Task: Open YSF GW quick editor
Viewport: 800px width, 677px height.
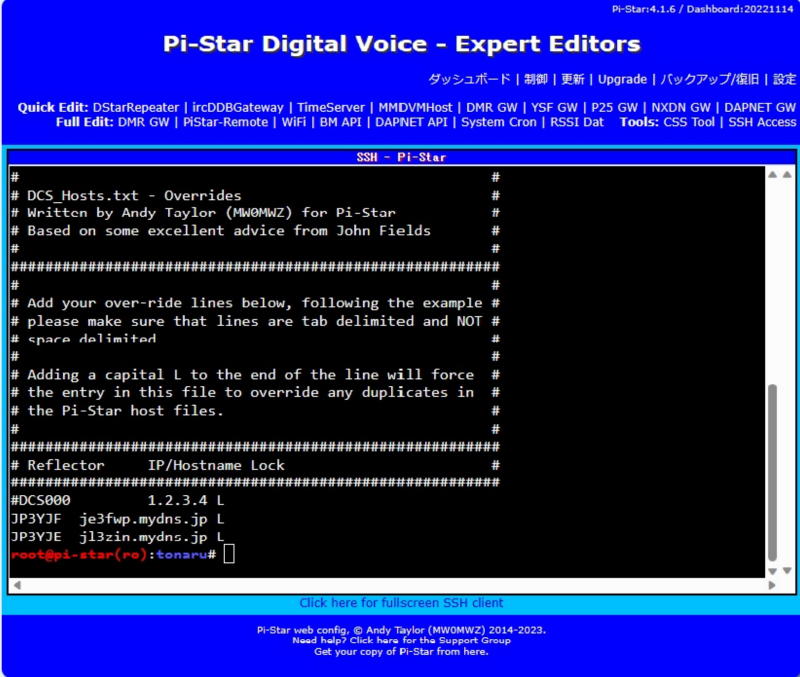Action: click(x=554, y=108)
